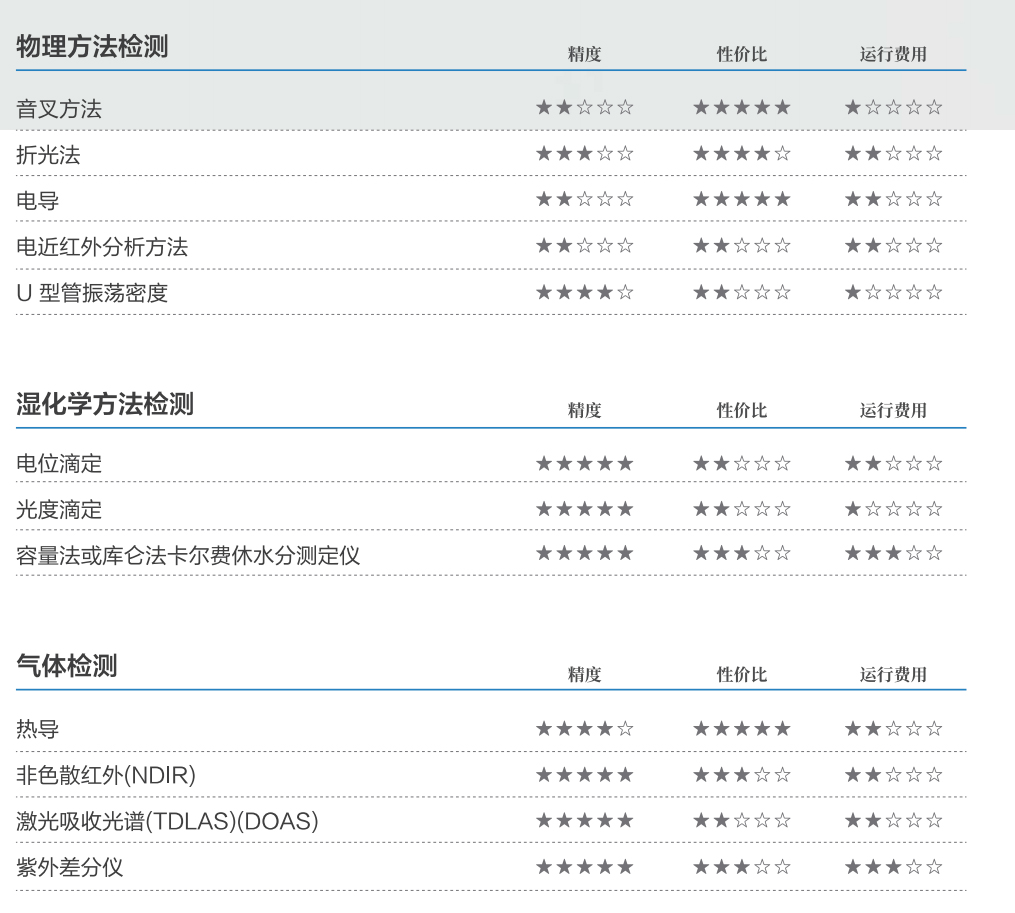Select the 性价比 stars for 紫外差分仪
The image size is (1015, 913).
741,867
